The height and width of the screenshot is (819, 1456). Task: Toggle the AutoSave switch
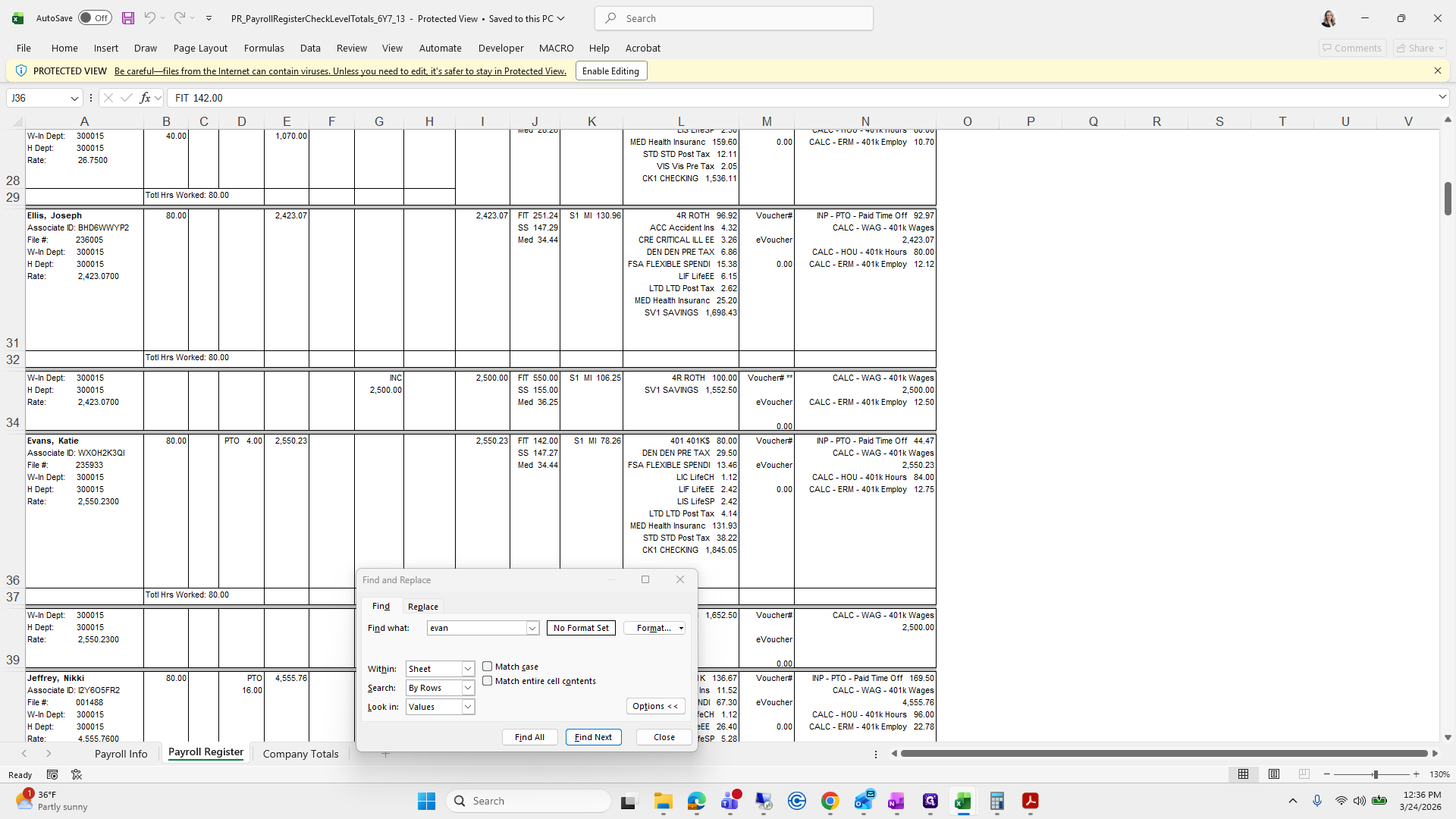pos(95,18)
